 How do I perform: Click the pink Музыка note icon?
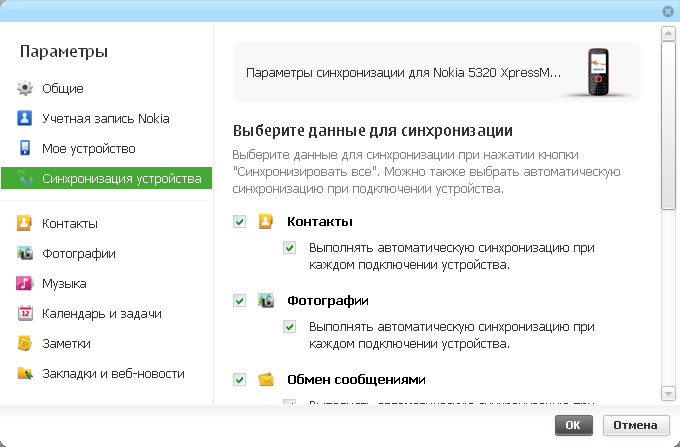pyautogui.click(x=25, y=284)
